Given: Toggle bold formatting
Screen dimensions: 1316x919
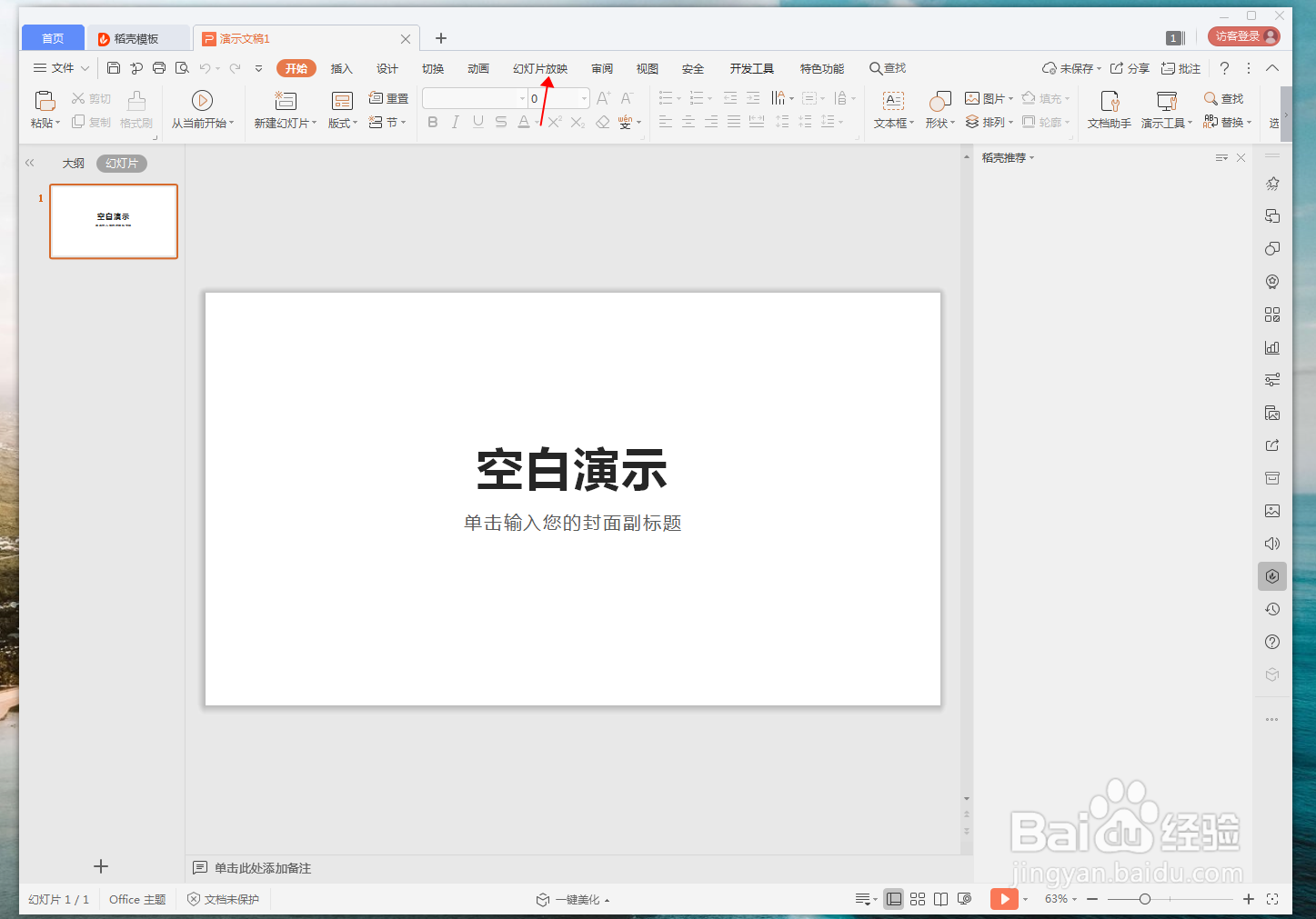Looking at the screenshot, I should coord(432,122).
